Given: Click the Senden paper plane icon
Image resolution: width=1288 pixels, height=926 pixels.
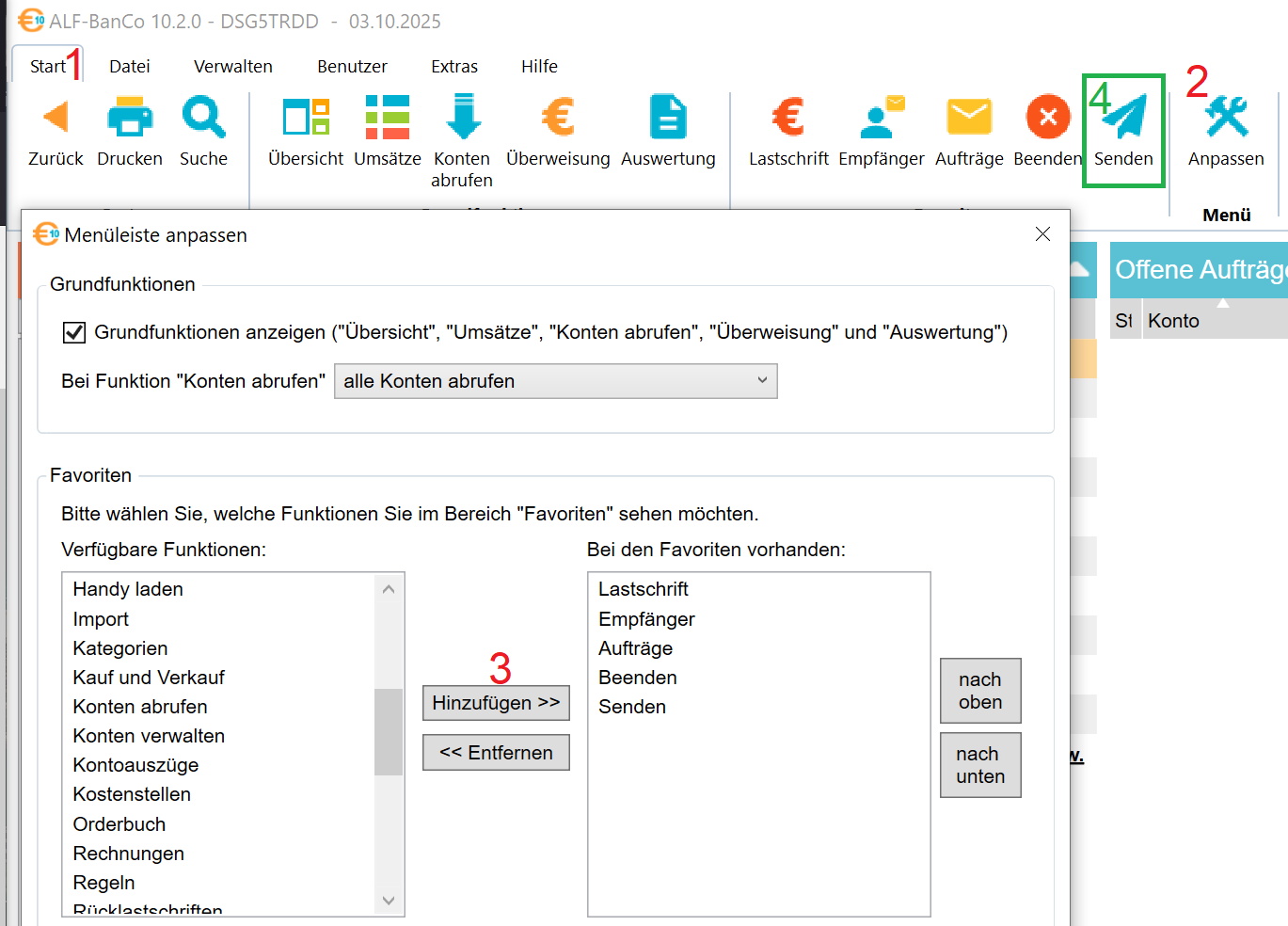Looking at the screenshot, I should click(1123, 119).
